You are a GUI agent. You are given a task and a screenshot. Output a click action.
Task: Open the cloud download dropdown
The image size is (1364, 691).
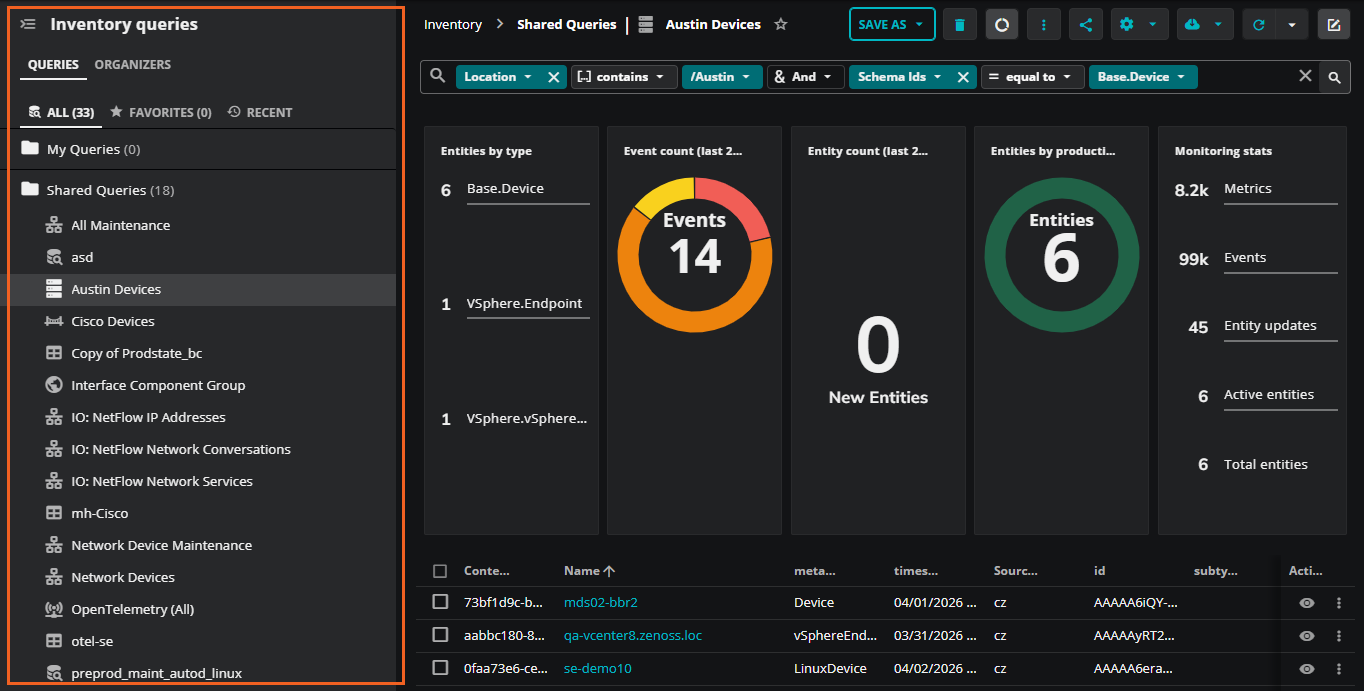(x=1203, y=25)
